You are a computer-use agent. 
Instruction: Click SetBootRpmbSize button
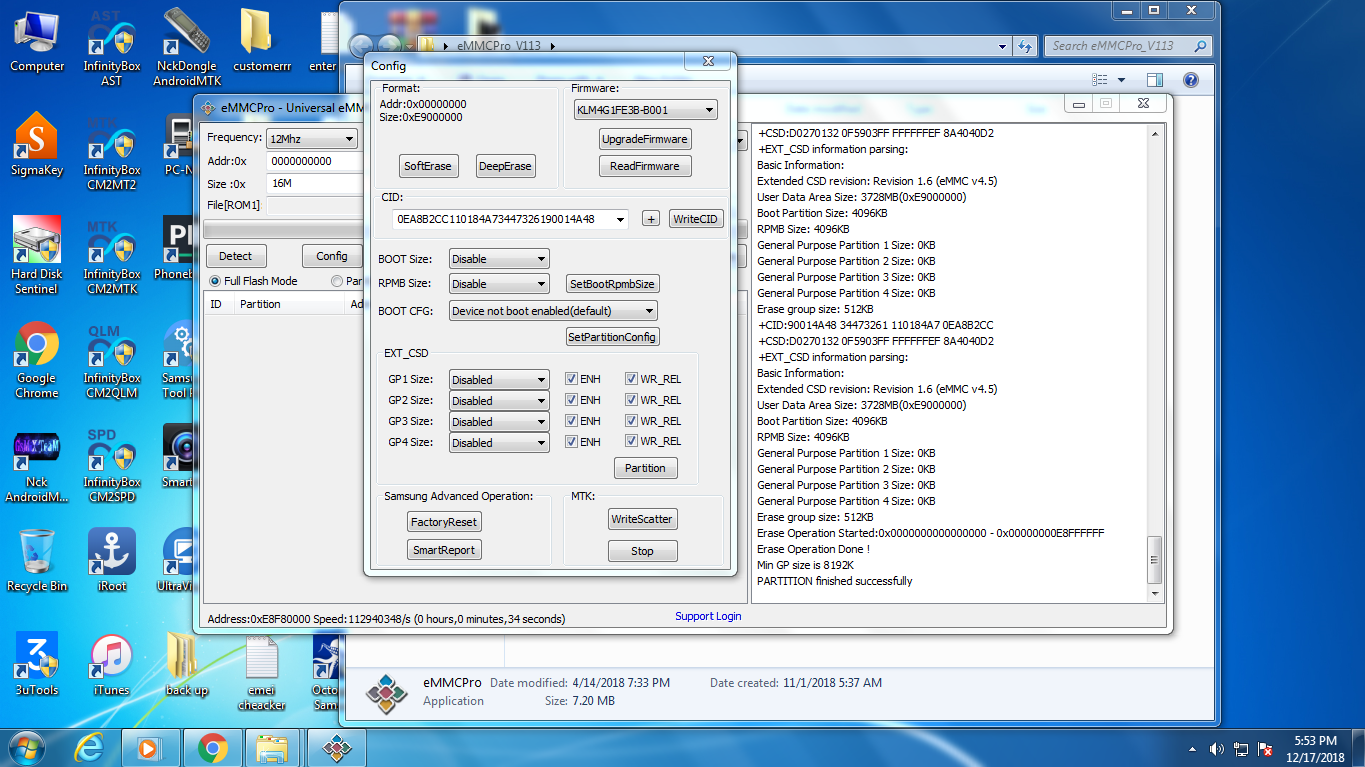tap(612, 284)
